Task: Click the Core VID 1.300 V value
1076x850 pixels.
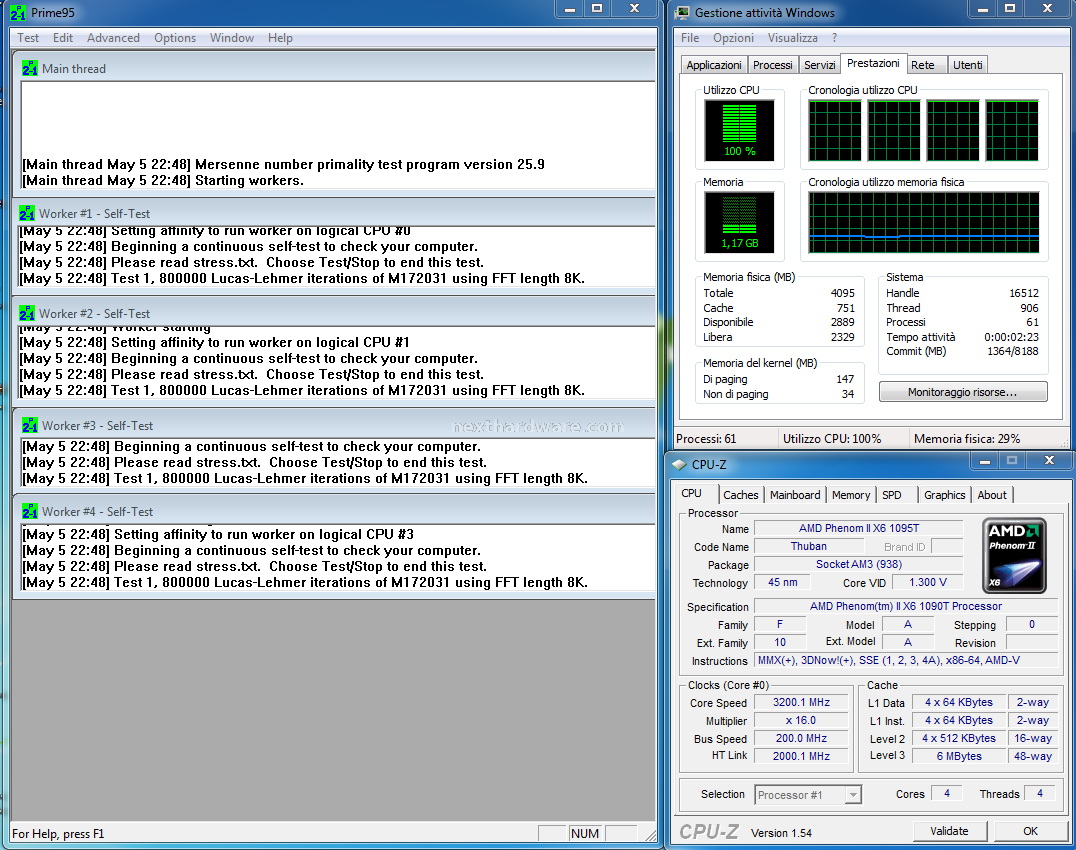Action: [928, 582]
